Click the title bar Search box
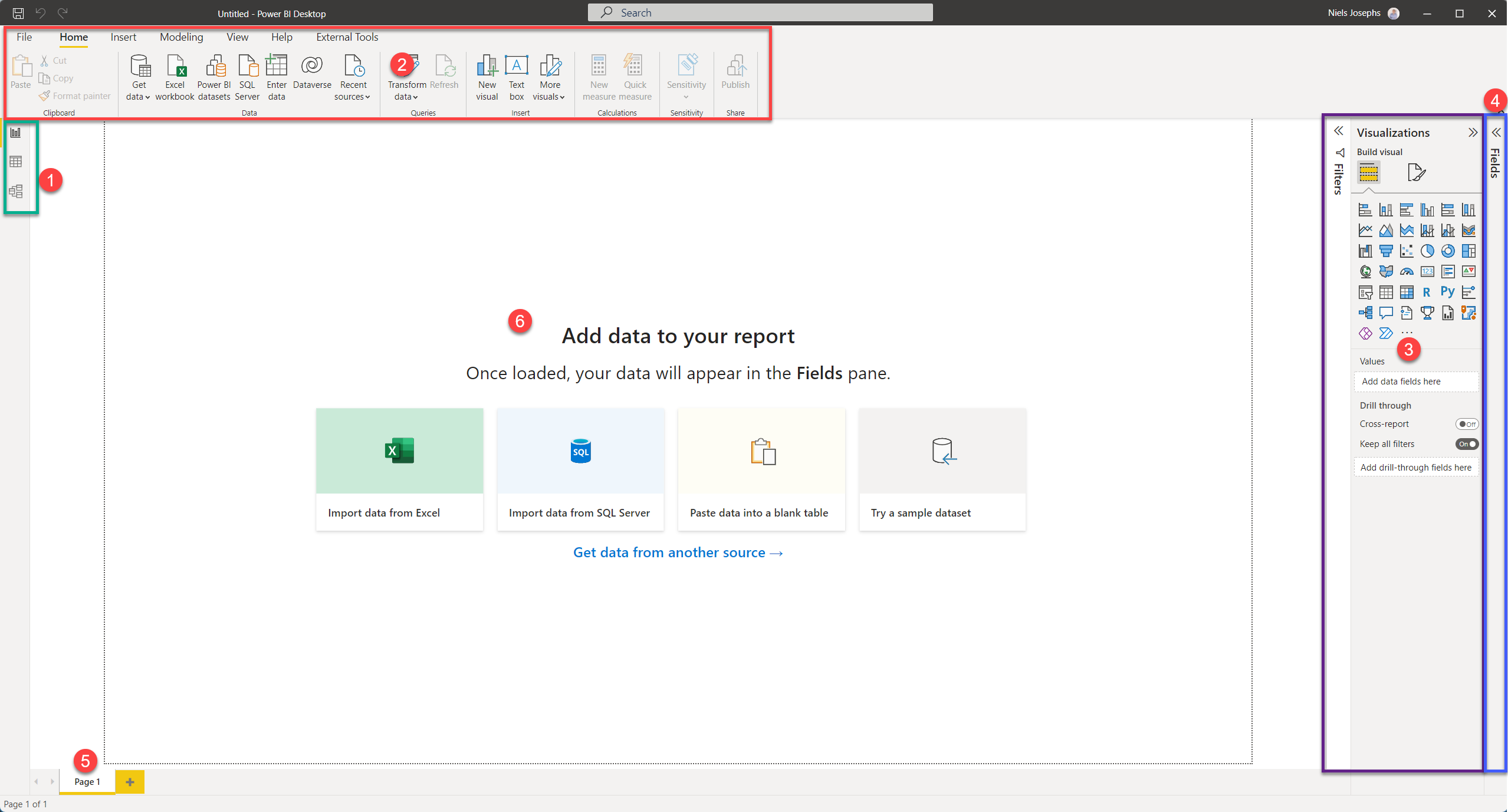The width and height of the screenshot is (1508, 812). point(760,12)
